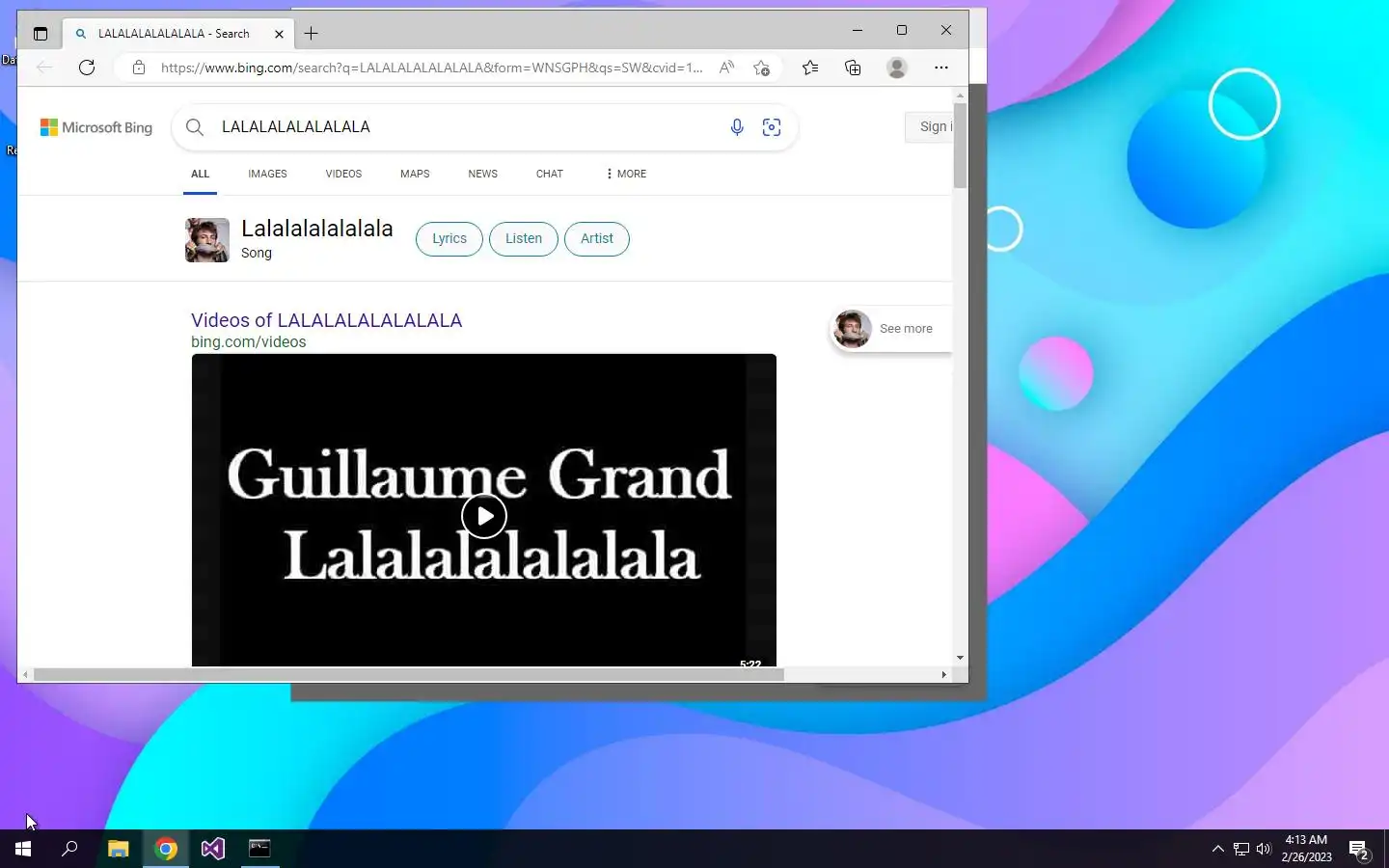View site information lock icon
Screen dimensions: 1389x868
[139, 68]
